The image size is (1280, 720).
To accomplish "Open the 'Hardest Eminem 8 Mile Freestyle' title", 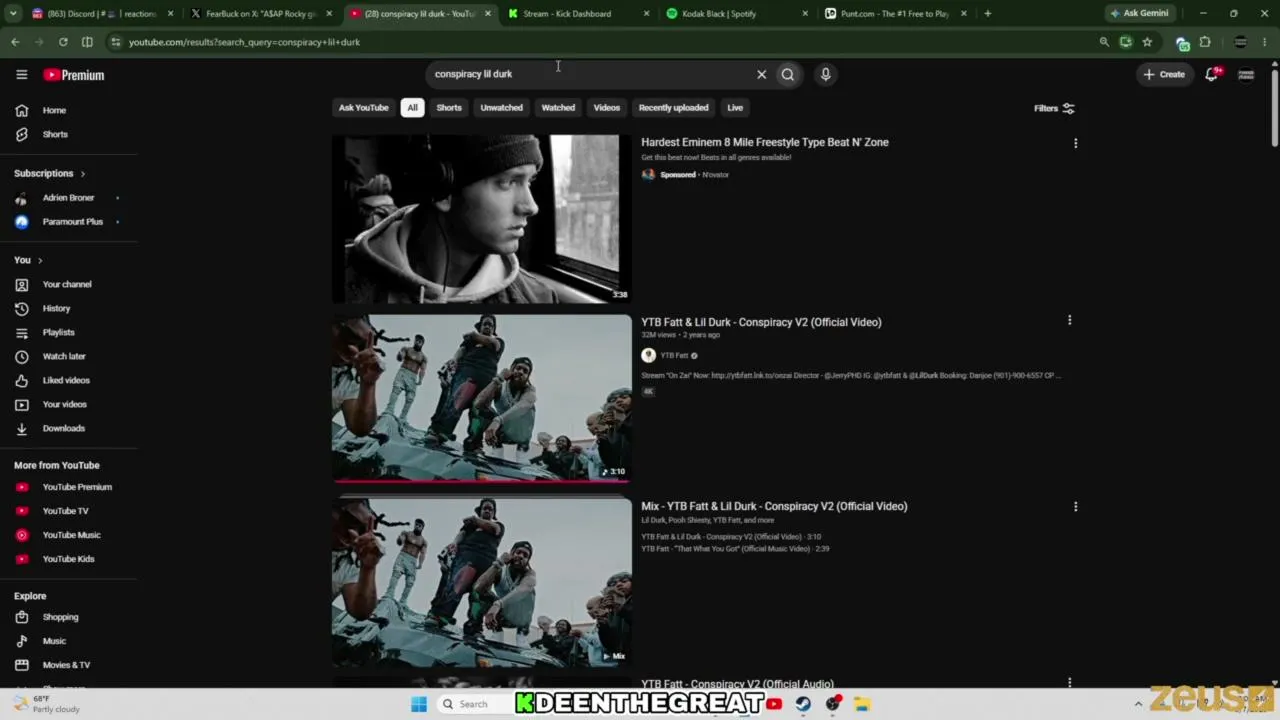I will 765,142.
